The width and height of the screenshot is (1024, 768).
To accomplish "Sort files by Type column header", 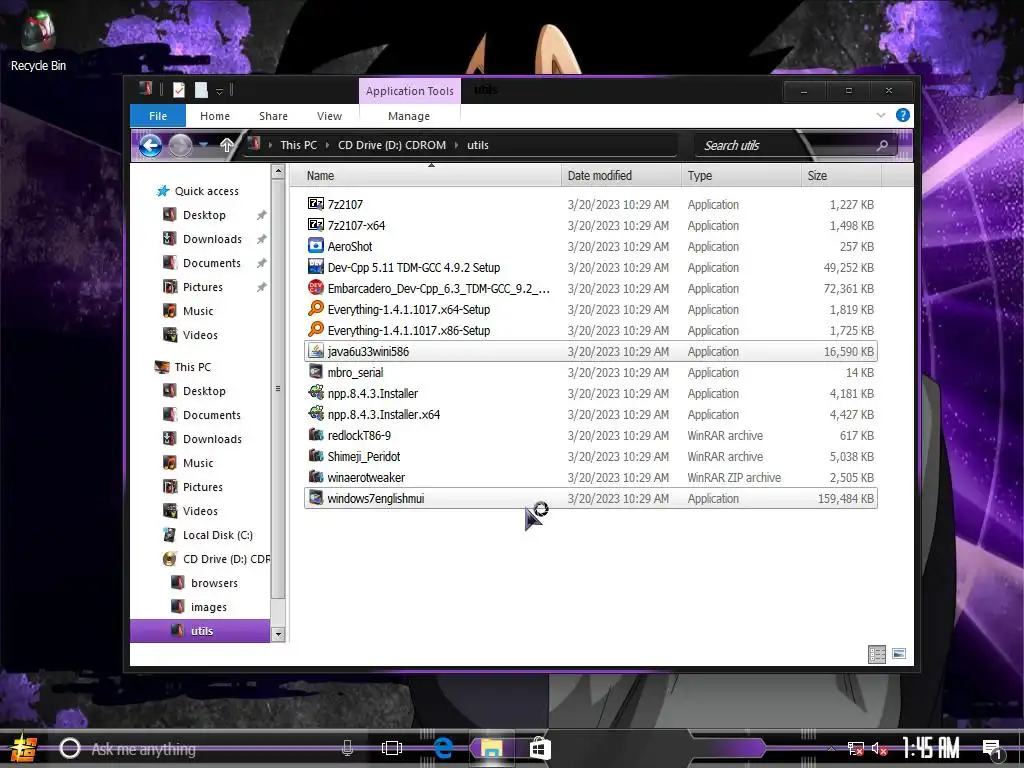I will click(741, 175).
